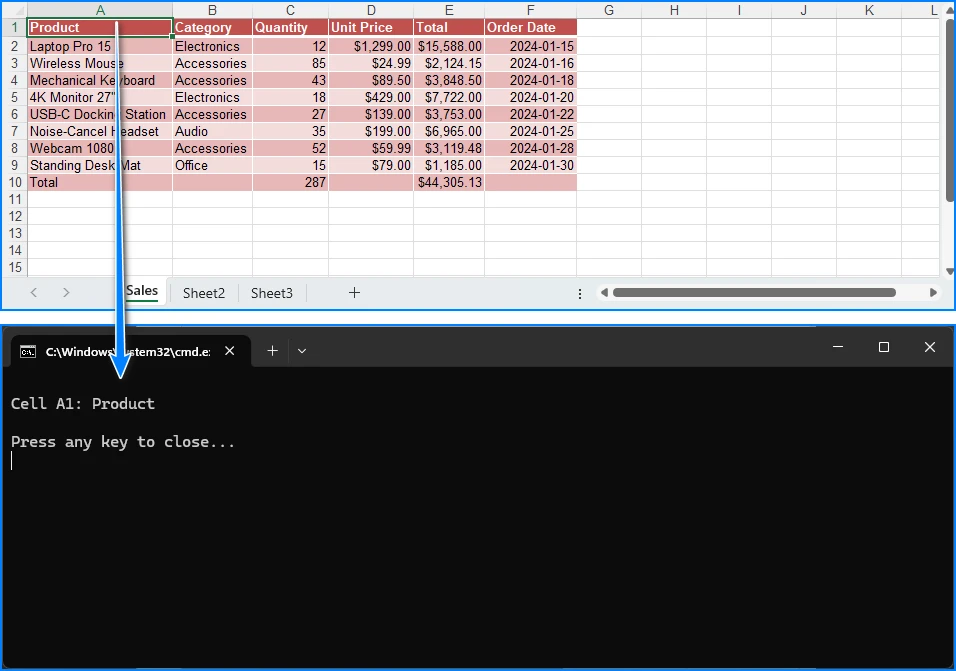The height and width of the screenshot is (671, 956).
Task: Select the $44,305.13 grand total cell
Action: pos(449,182)
